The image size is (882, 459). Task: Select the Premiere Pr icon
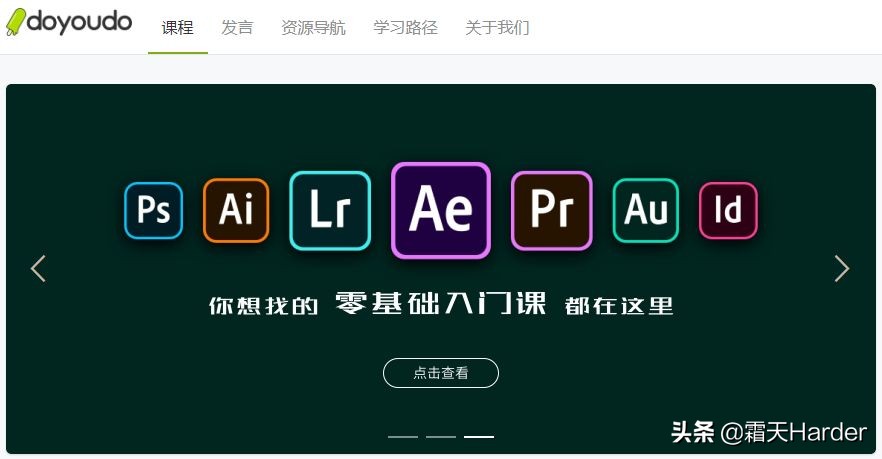(x=552, y=210)
